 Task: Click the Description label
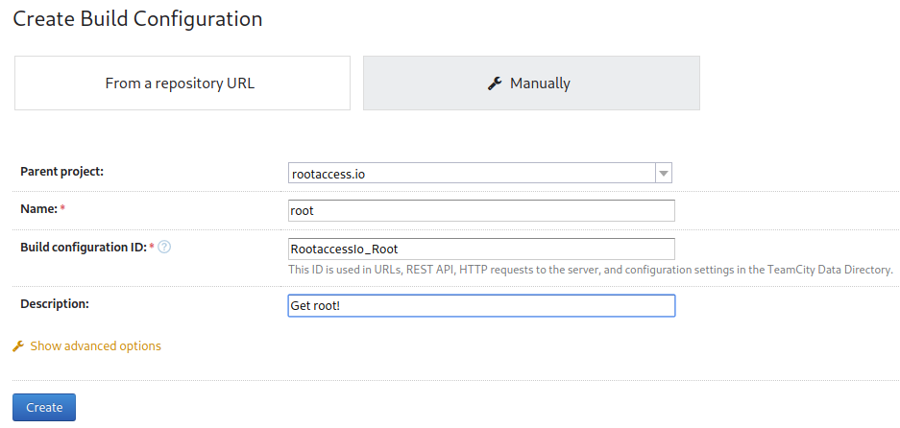pos(55,304)
